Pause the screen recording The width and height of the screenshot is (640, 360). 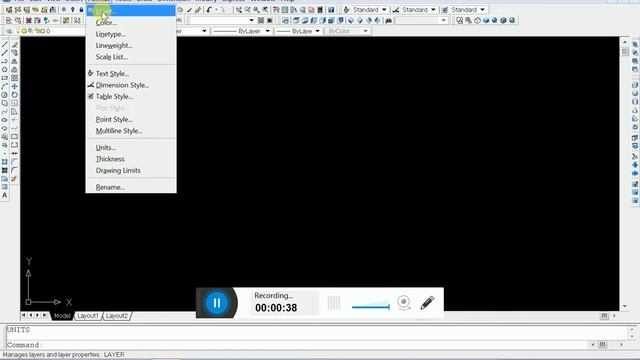tap(216, 302)
